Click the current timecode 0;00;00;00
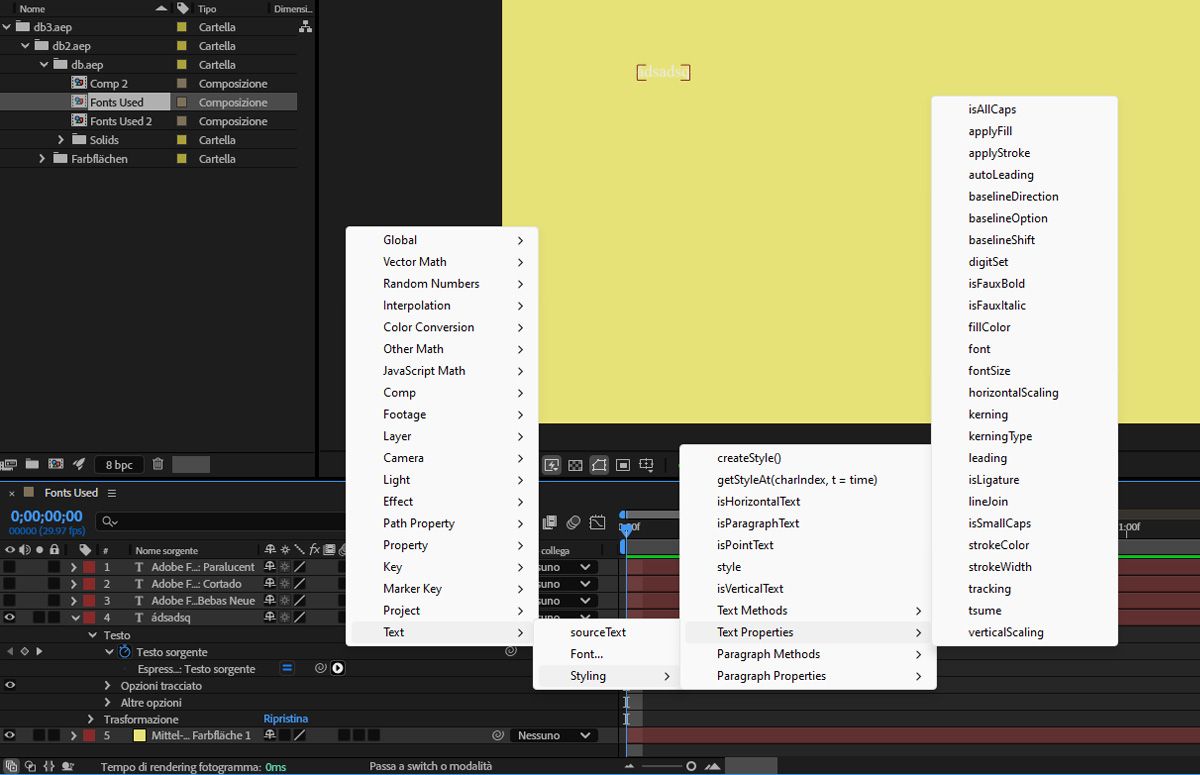Viewport: 1200px width, 775px height. pyautogui.click(x=46, y=516)
